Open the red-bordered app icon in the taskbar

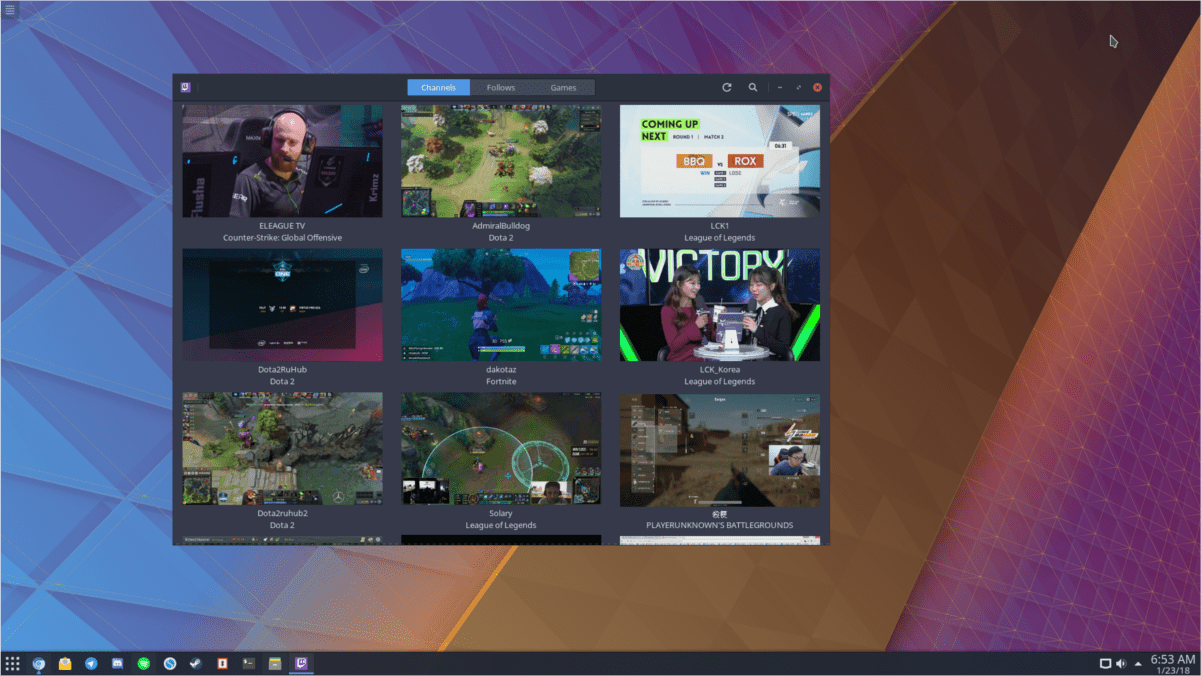point(222,663)
